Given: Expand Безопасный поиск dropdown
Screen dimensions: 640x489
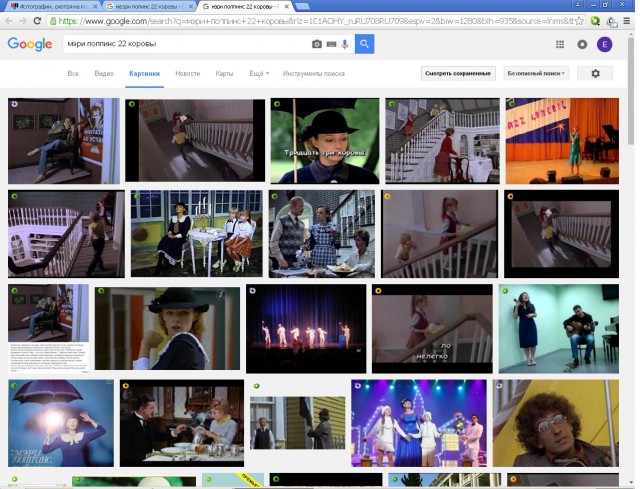Looking at the screenshot, I should pos(536,73).
